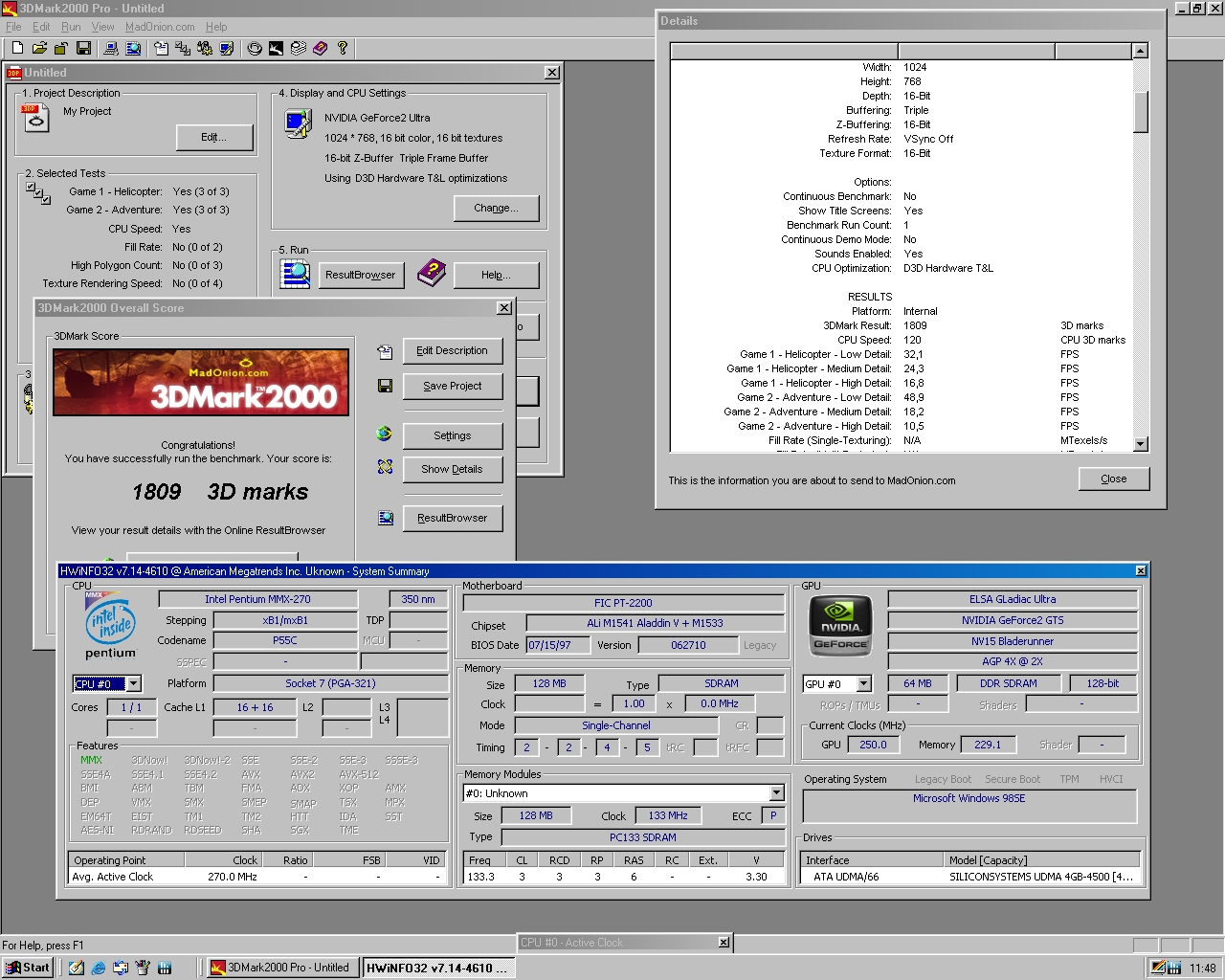Image resolution: width=1225 pixels, height=980 pixels.
Task: Close the 3DMark2000 Overall Score dialog
Action: (504, 307)
